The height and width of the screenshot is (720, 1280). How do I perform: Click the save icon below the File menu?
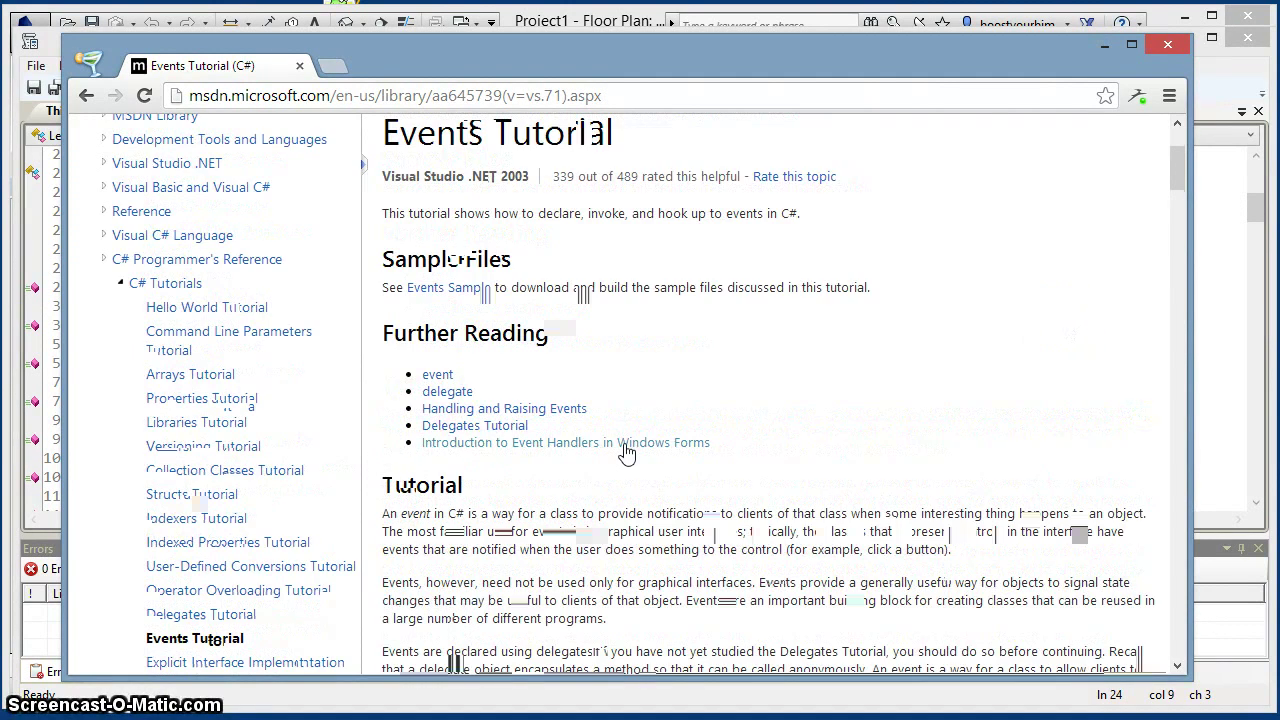click(x=34, y=88)
